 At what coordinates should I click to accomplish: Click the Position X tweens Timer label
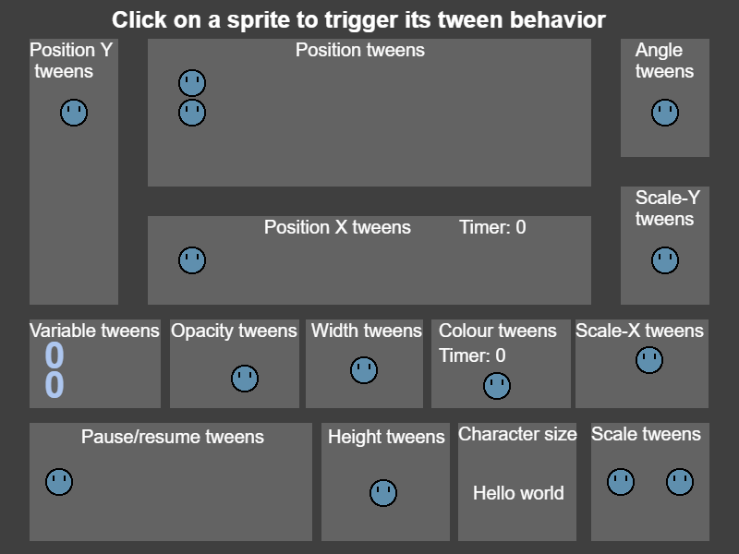point(492,228)
